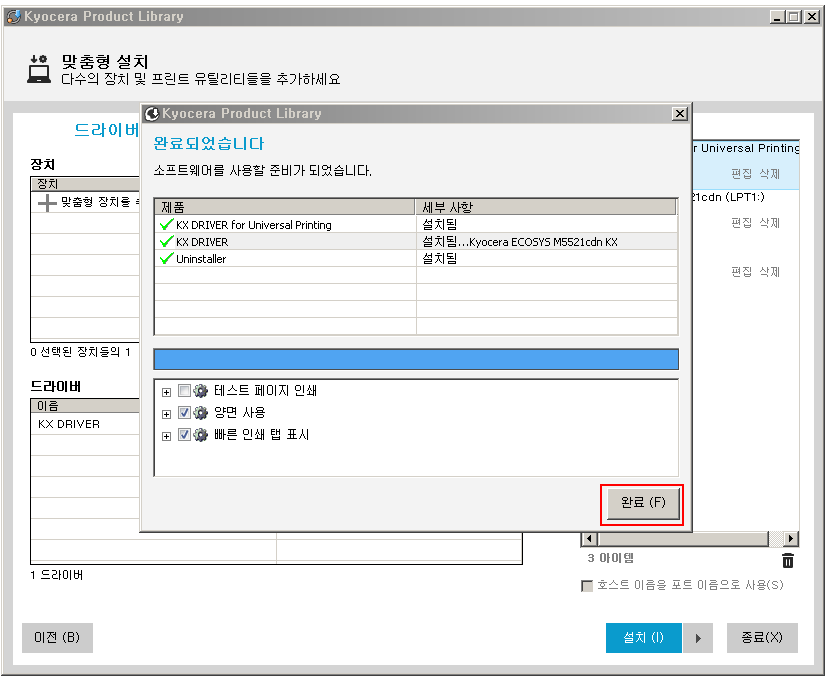Viewport: 828px width, 681px height.
Task: Click green checkmark beside KX DRIVER row
Action: (x=166, y=241)
